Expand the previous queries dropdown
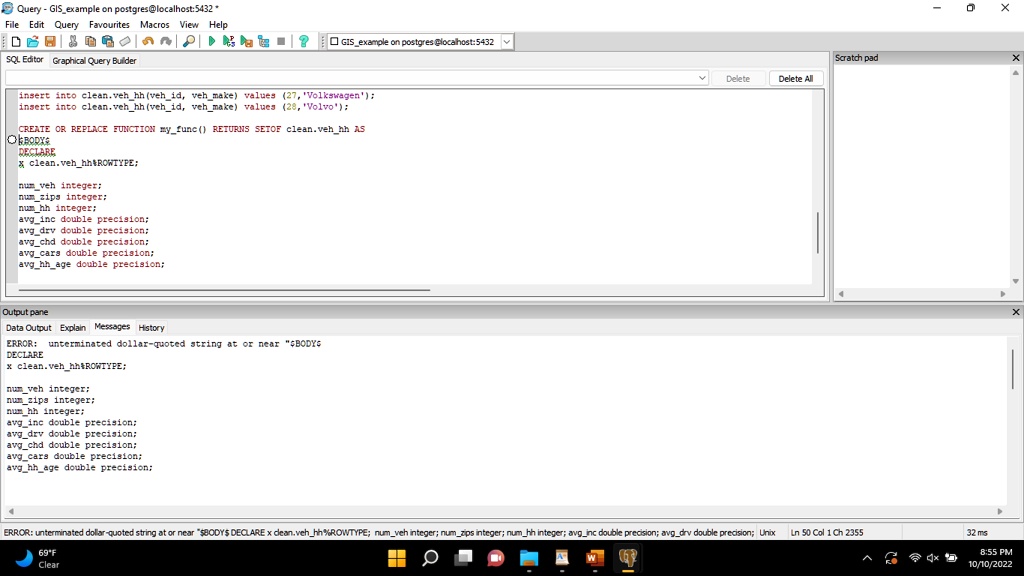Viewport: 1024px width, 576px height. (x=702, y=78)
